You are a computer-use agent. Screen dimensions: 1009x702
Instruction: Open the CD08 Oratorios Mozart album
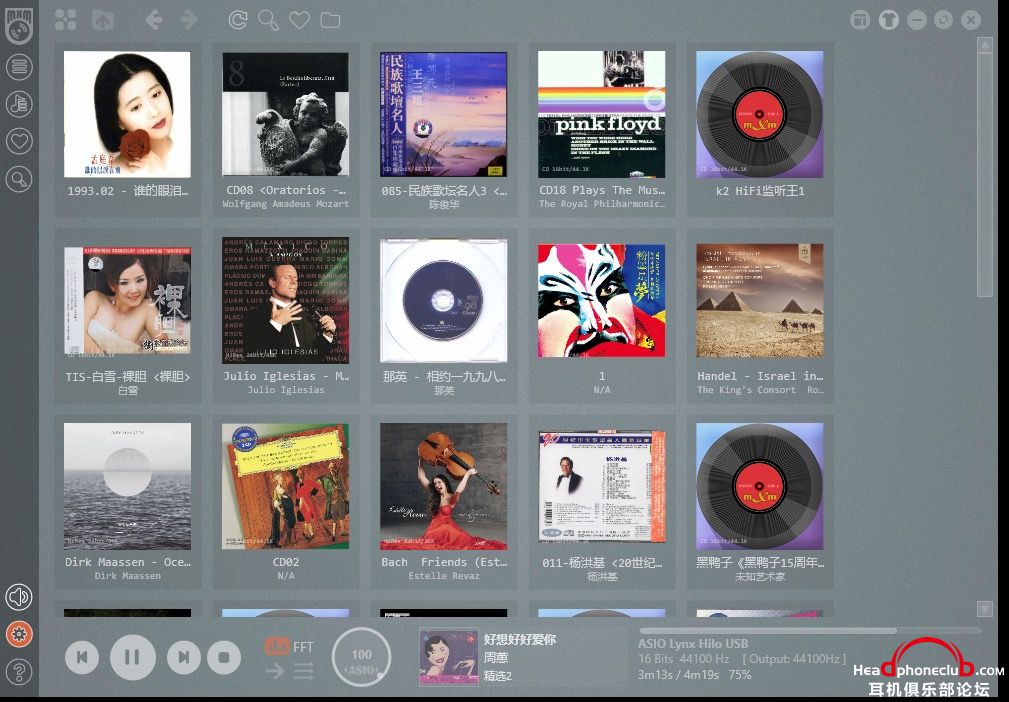point(286,115)
